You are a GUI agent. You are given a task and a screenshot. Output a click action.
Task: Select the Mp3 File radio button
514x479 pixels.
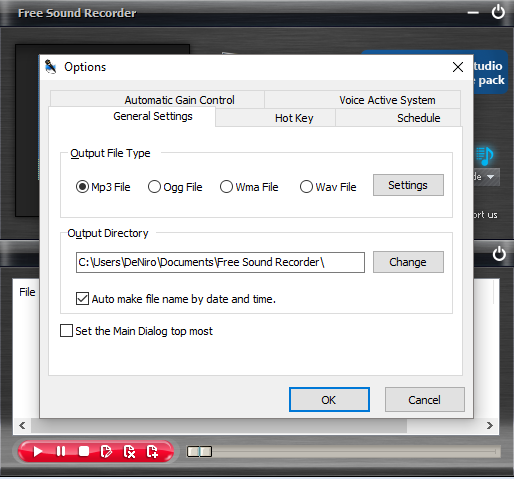point(82,187)
